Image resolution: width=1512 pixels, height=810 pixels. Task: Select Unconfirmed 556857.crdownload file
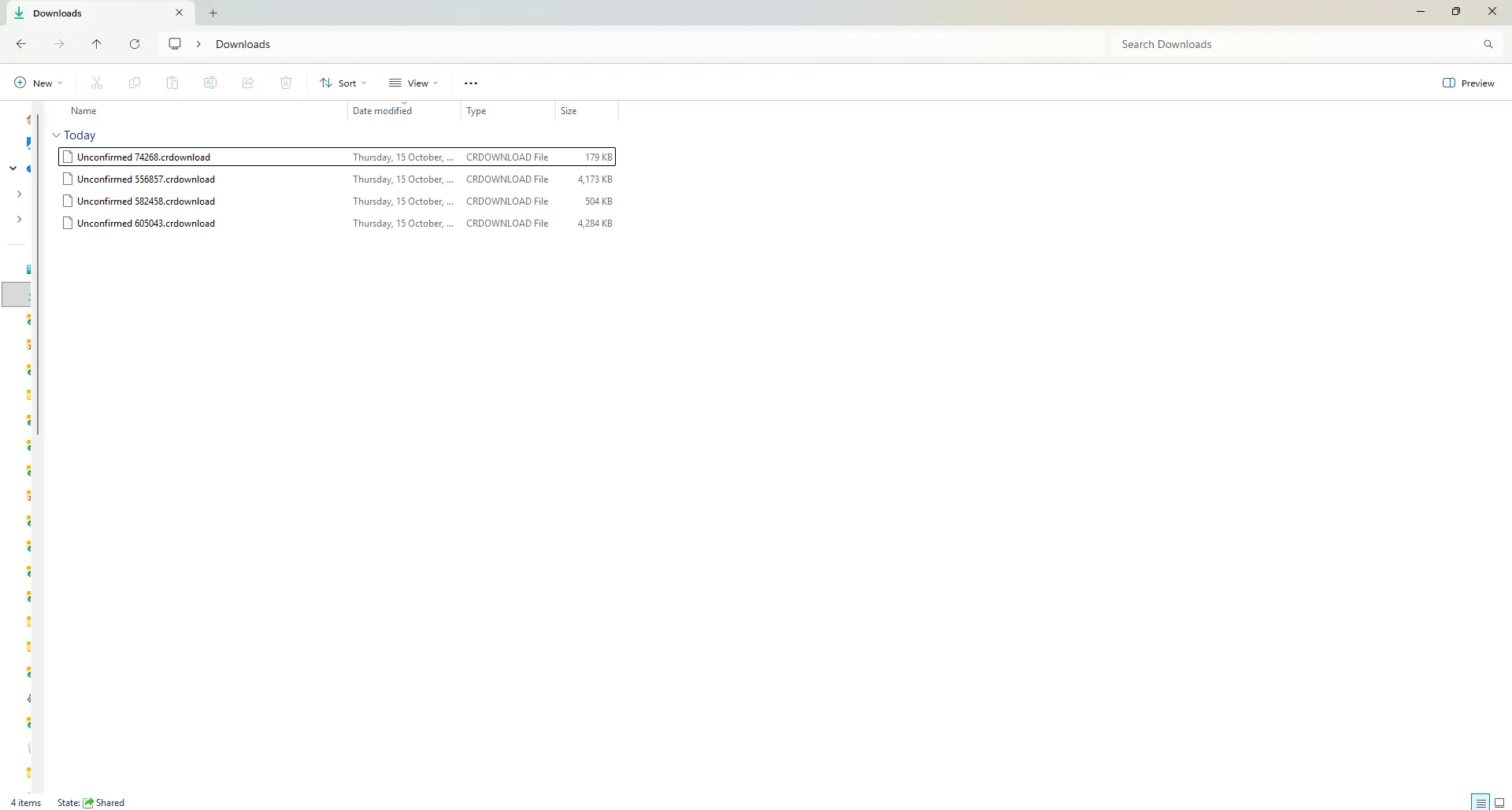point(337,179)
